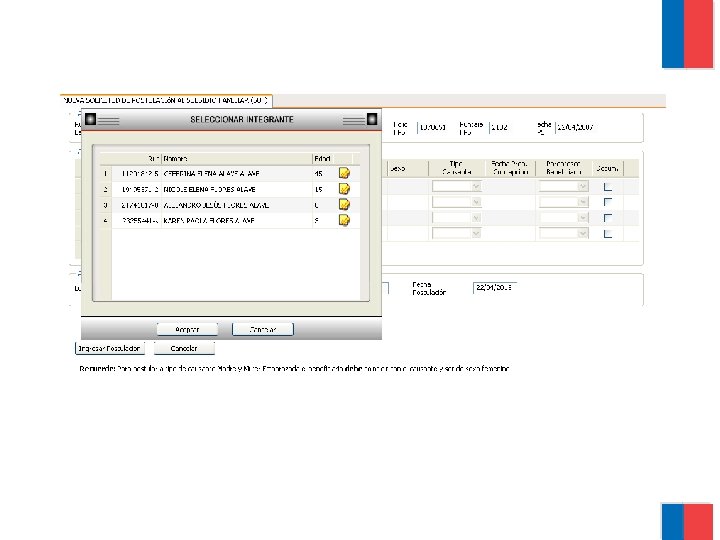Click the right square icon in Seleccionar Integrante title bar
The width and height of the screenshot is (720, 540).
(x=372, y=119)
